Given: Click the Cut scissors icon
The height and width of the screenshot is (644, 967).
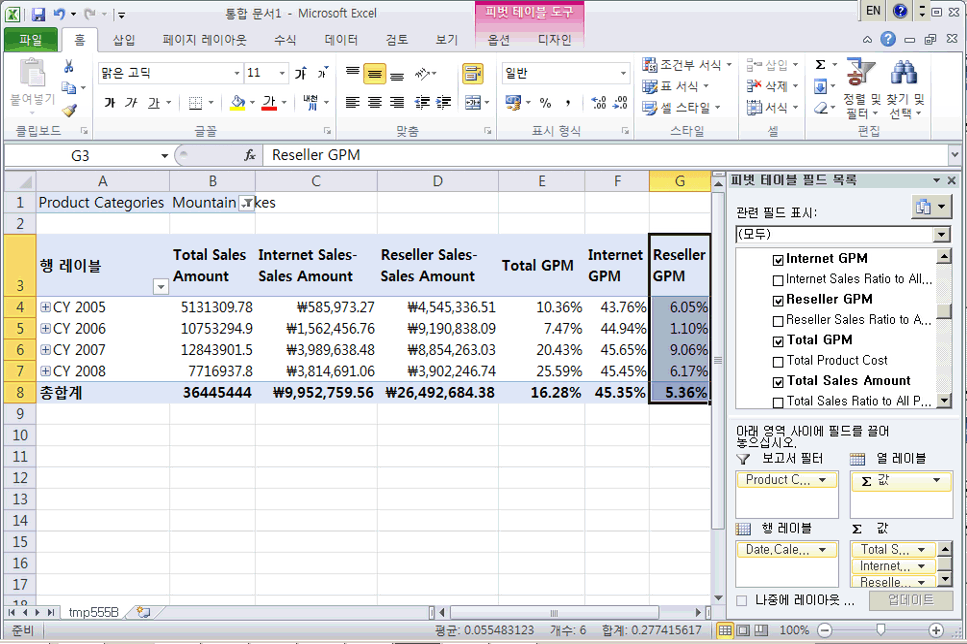Looking at the screenshot, I should click(x=68, y=66).
